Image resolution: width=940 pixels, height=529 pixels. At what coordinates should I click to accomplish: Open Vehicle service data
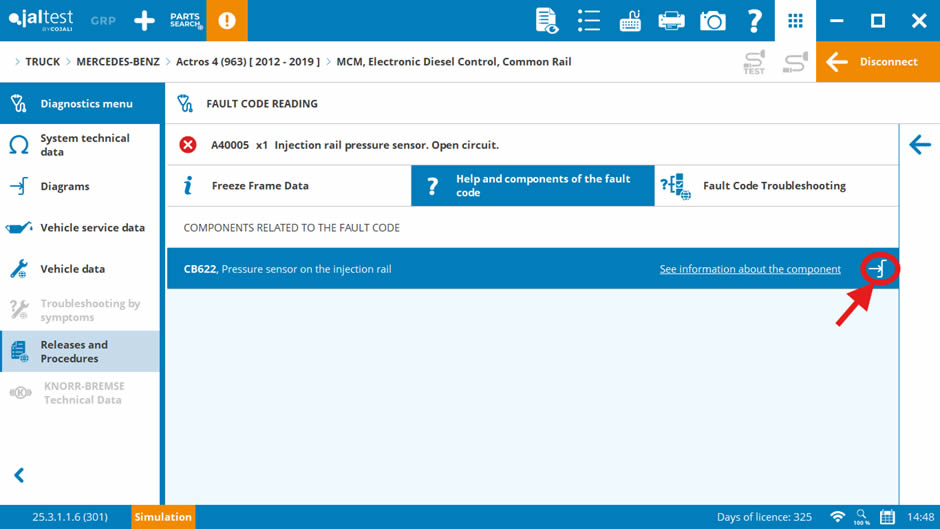point(80,227)
